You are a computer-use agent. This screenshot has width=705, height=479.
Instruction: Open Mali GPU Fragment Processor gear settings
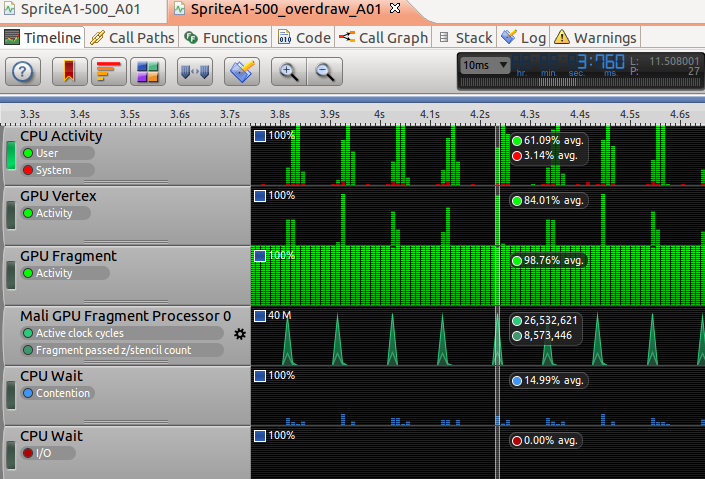[240, 333]
